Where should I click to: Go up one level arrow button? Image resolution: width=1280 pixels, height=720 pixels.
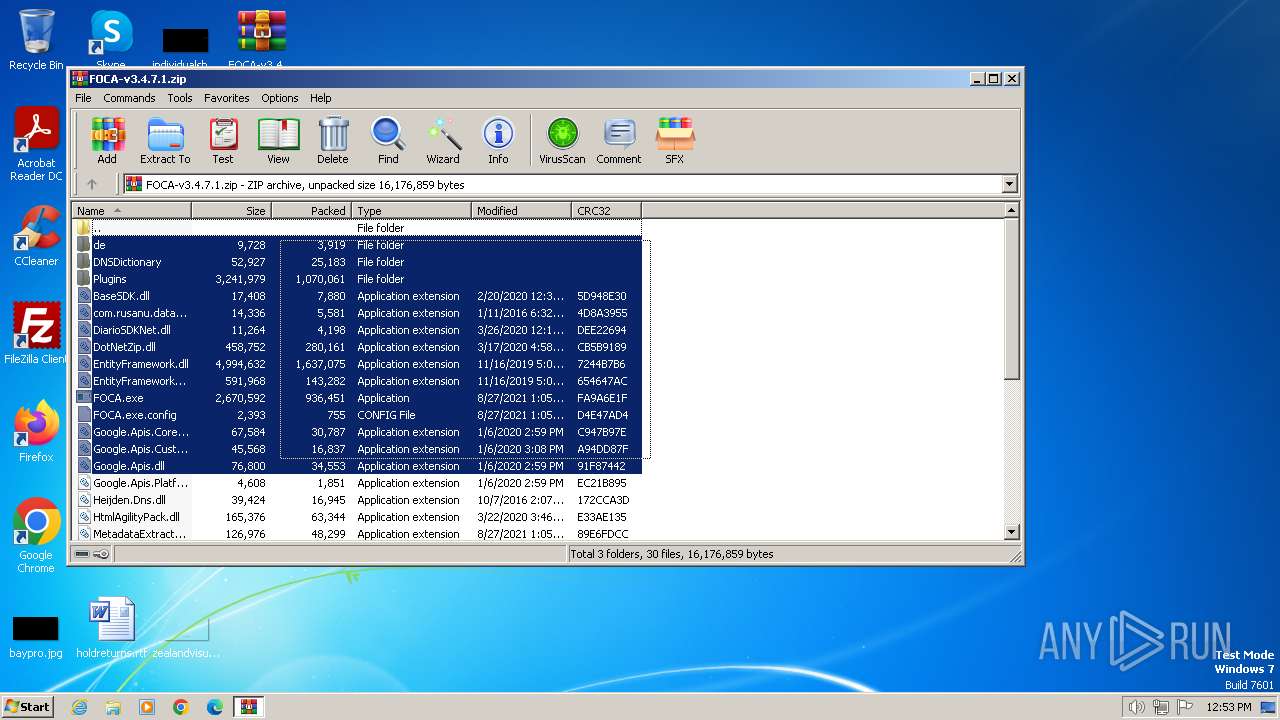(92, 184)
